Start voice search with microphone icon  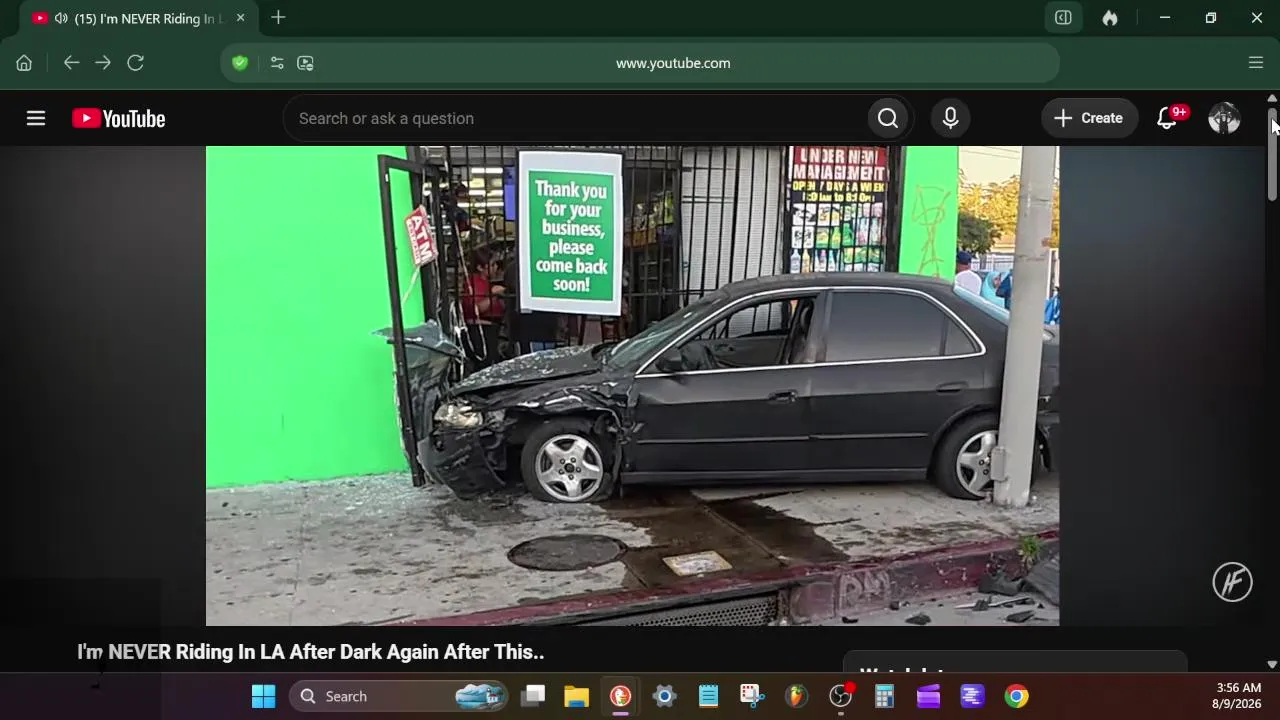(x=951, y=118)
